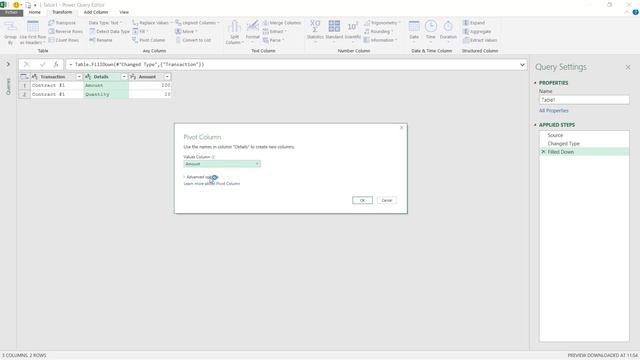Count rows in the table
The width and height of the screenshot is (640, 360).
pyautogui.click(x=63, y=40)
